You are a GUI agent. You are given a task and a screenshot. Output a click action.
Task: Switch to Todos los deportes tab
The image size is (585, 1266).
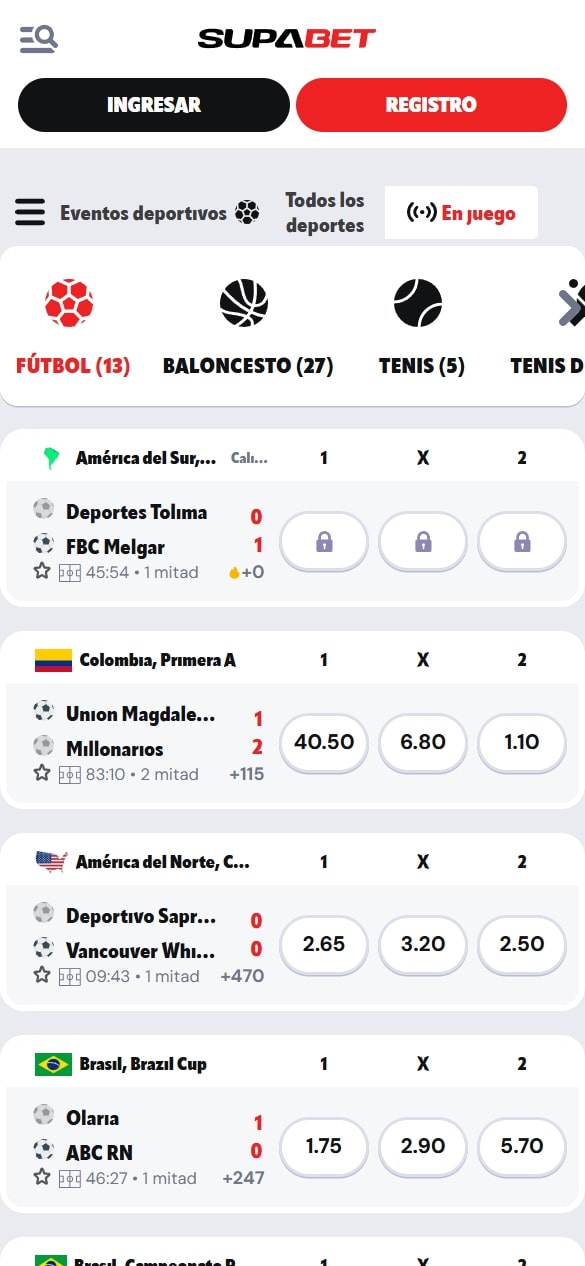pyautogui.click(x=325, y=212)
